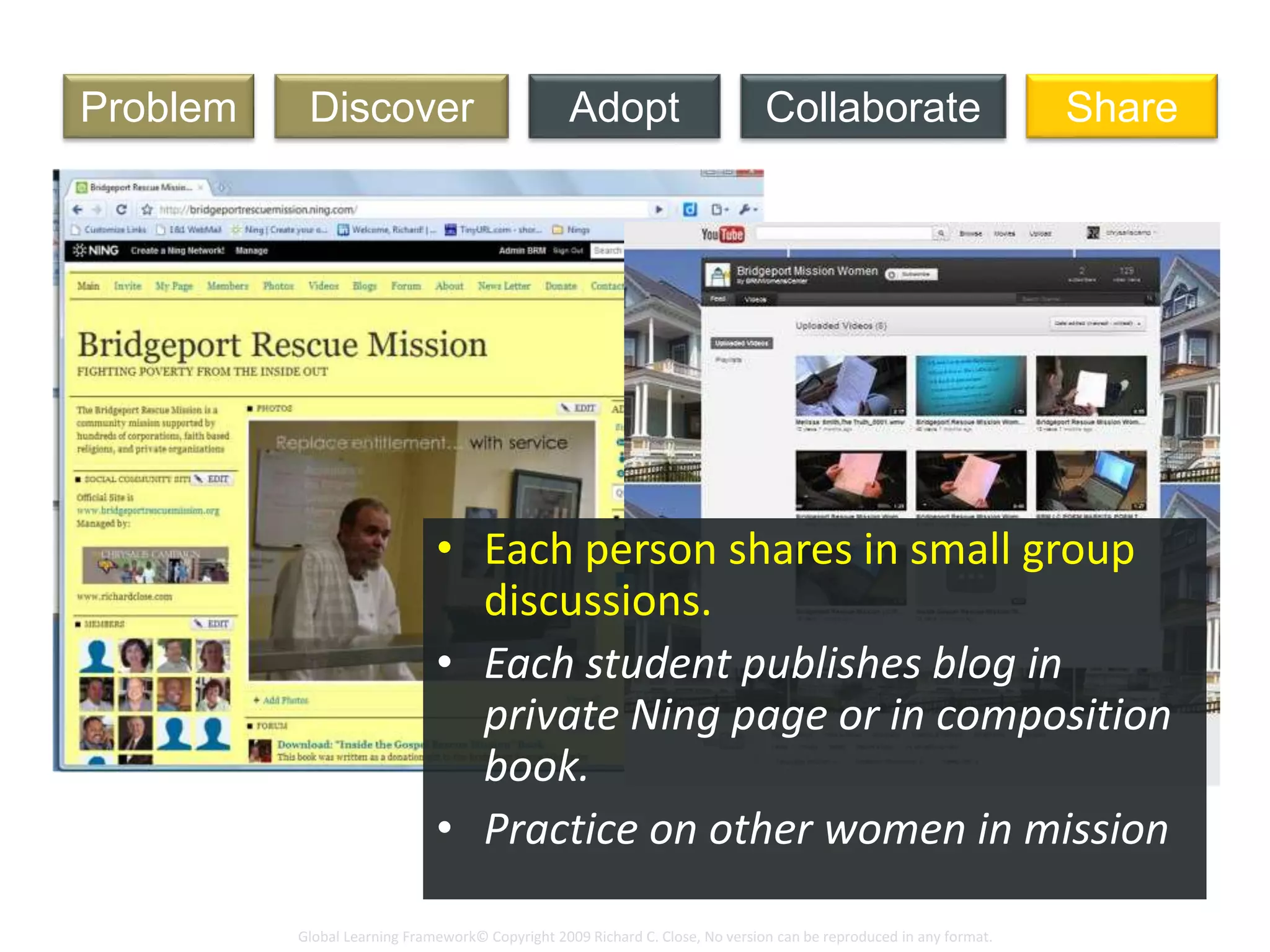Viewport: 1270px width, 952px height.
Task: Click Bridgeport Mission Women channel icon
Action: pos(719,275)
